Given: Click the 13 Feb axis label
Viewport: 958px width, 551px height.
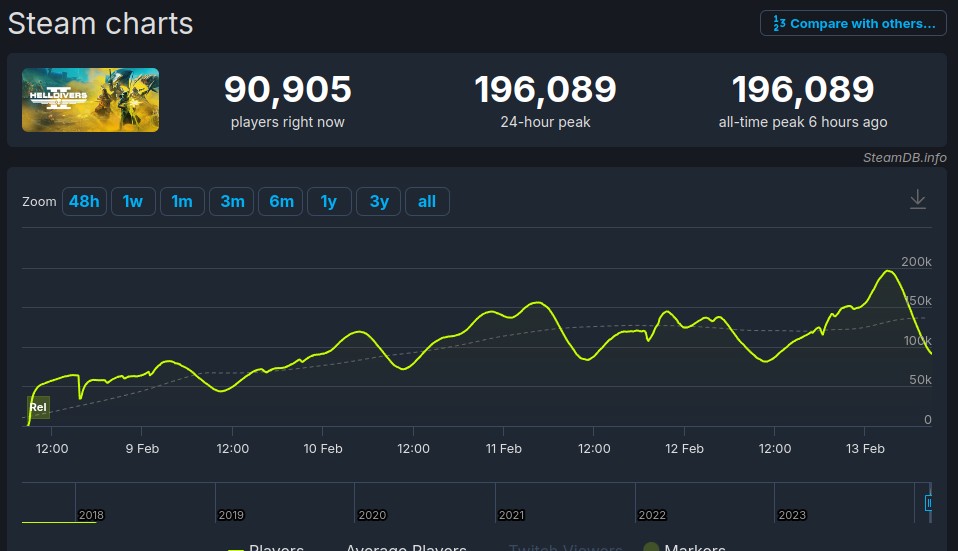Looking at the screenshot, I should pos(865,448).
